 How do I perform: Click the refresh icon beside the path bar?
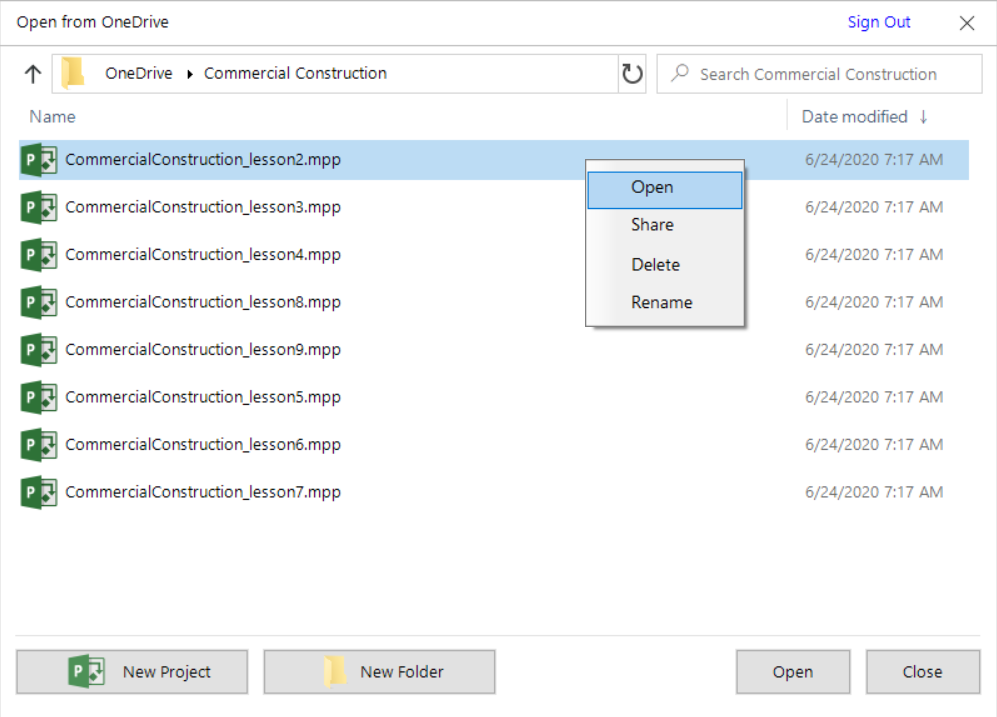point(632,74)
